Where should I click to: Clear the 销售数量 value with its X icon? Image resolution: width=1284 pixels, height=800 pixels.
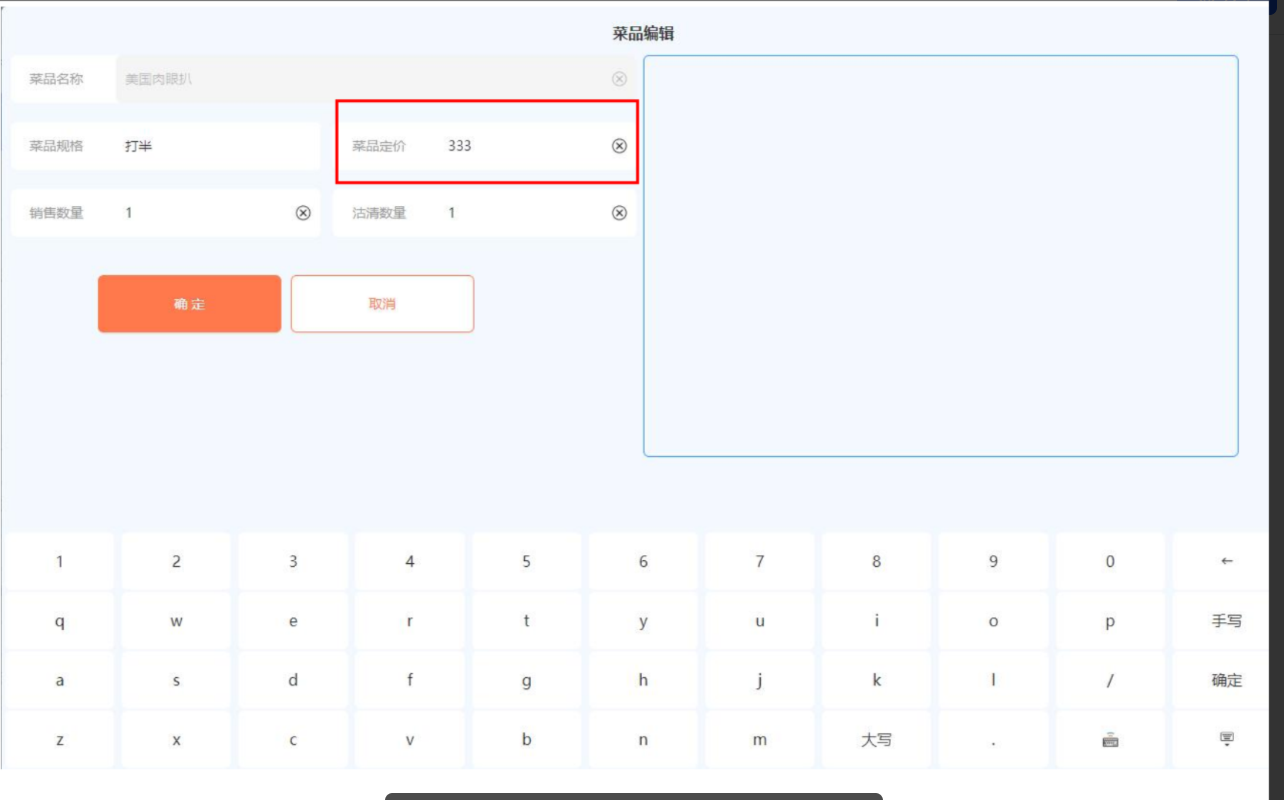[303, 213]
